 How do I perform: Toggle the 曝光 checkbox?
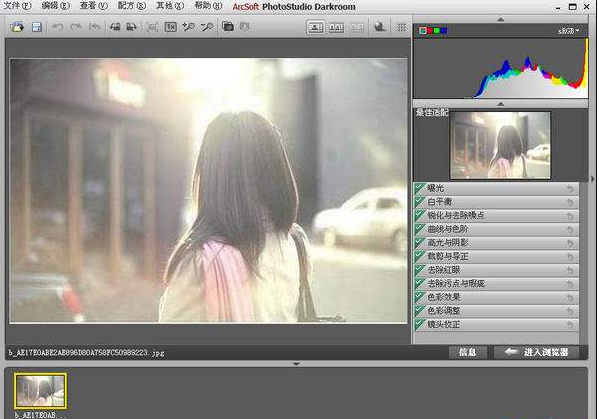pos(420,188)
